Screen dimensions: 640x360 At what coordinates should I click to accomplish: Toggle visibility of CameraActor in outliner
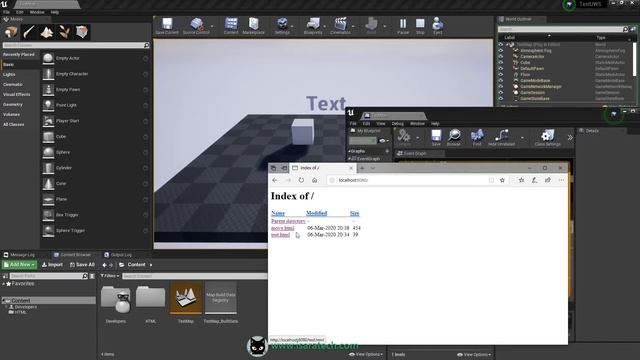[x=501, y=57]
